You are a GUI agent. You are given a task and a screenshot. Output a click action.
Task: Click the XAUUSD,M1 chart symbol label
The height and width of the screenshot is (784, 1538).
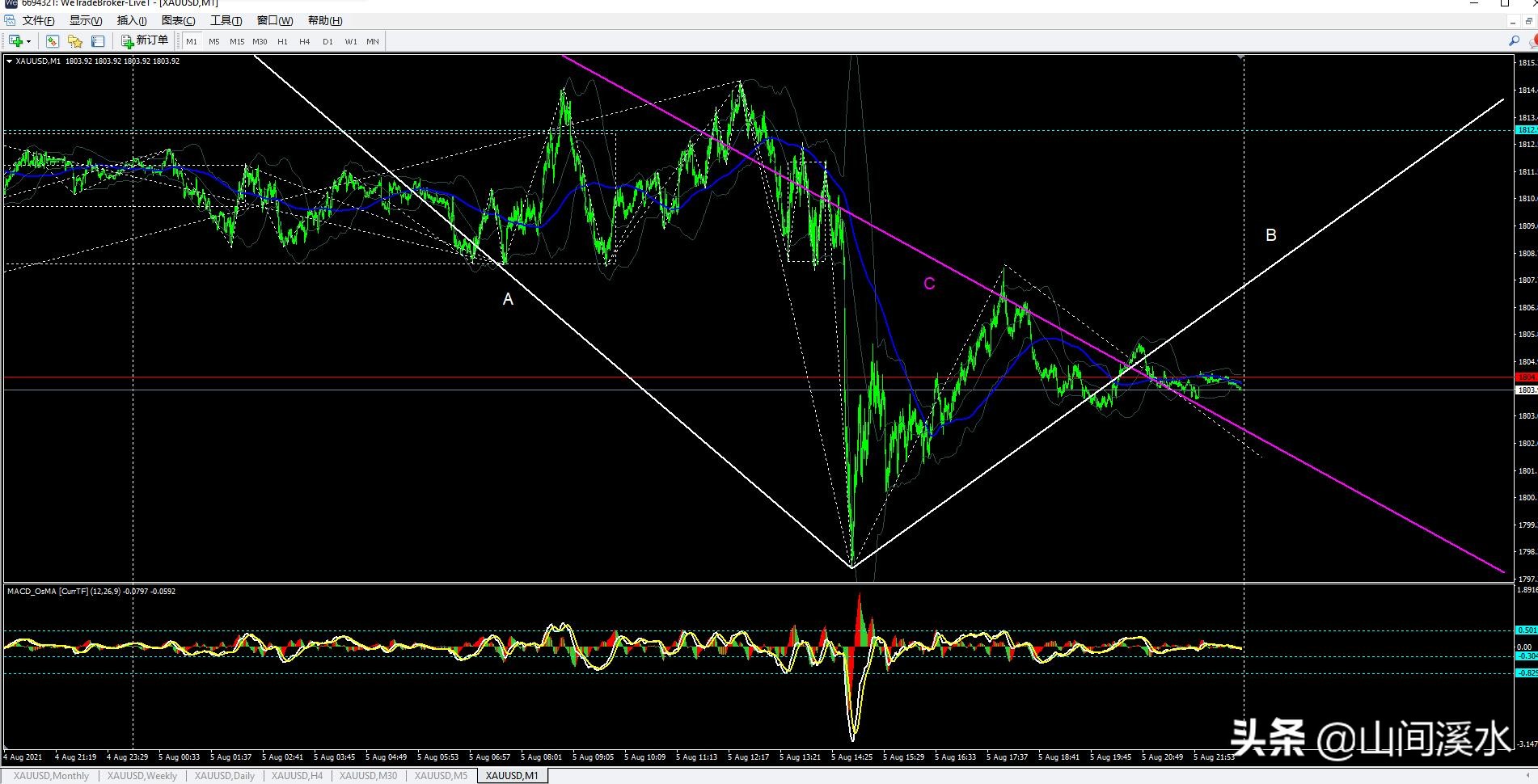(x=38, y=61)
